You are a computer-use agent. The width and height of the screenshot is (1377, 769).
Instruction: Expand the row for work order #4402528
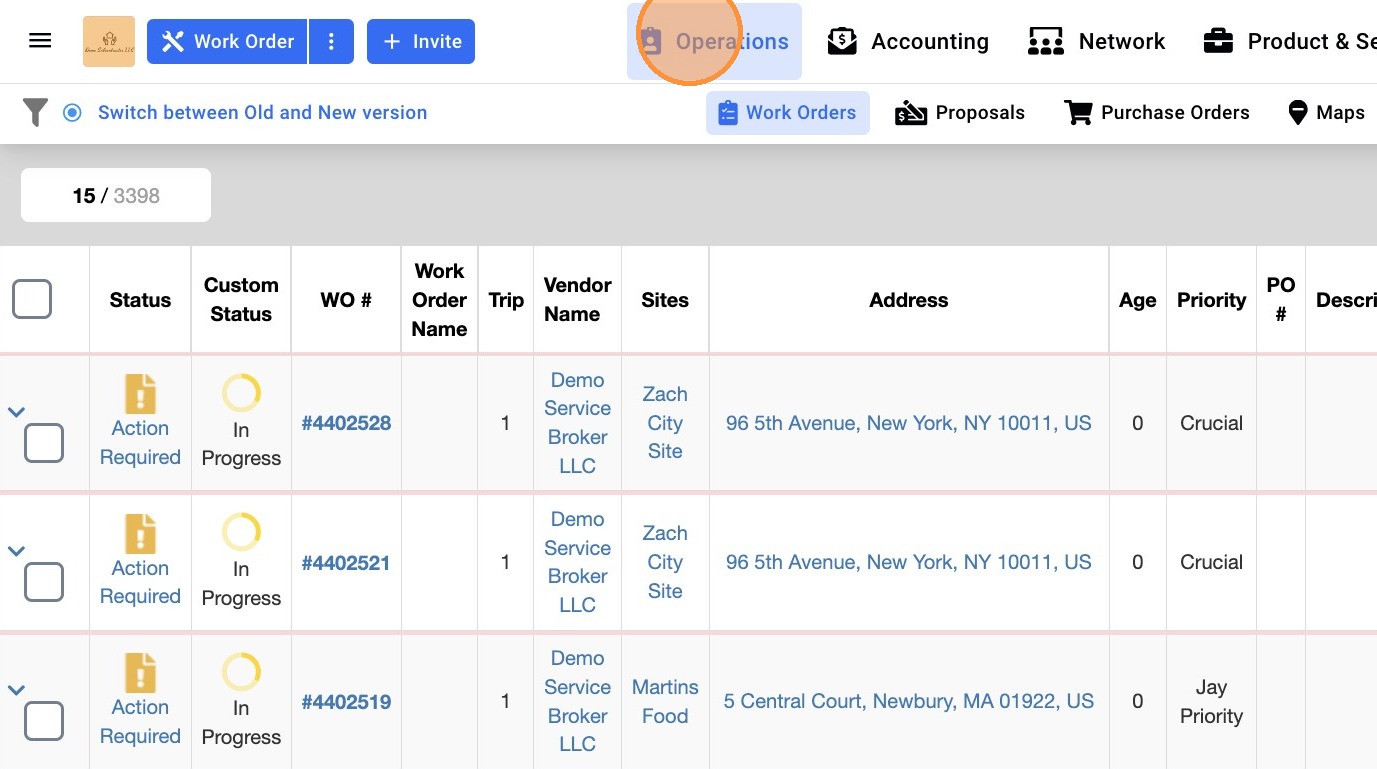(16, 411)
